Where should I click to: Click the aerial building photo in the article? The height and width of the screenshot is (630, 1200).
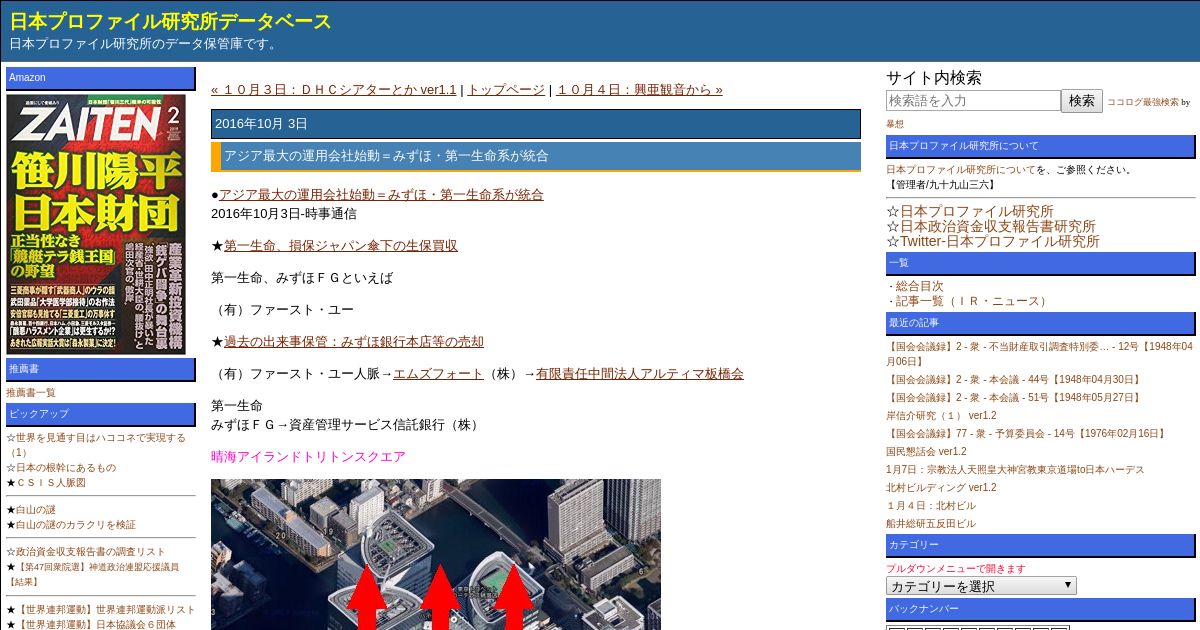click(436, 554)
